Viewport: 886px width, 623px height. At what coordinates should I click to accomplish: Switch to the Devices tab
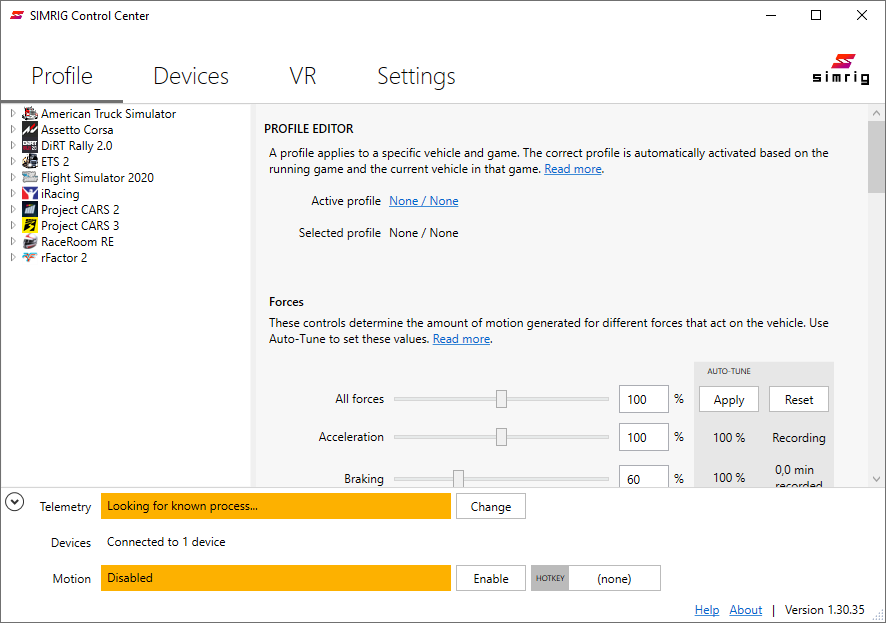coord(190,76)
